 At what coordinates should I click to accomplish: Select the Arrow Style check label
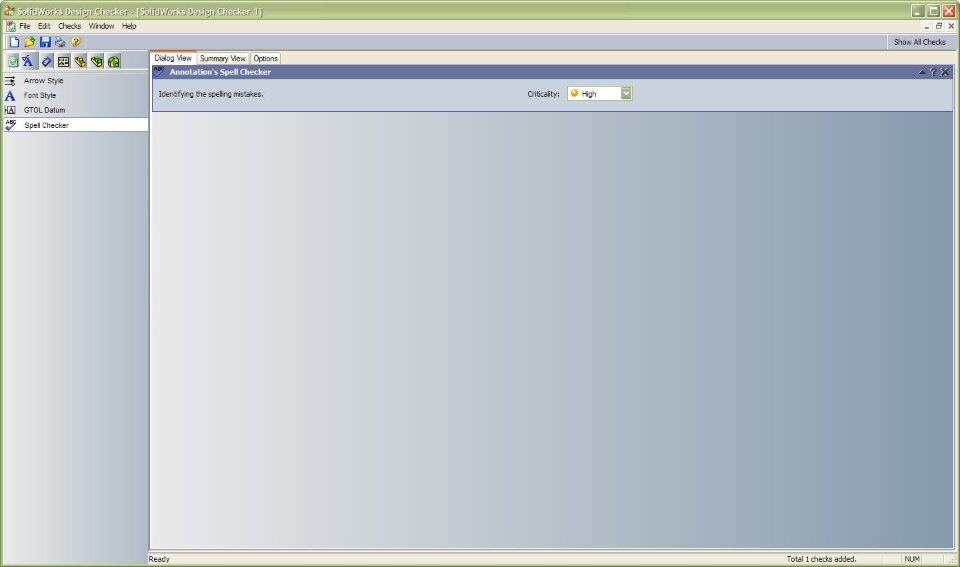tap(43, 81)
